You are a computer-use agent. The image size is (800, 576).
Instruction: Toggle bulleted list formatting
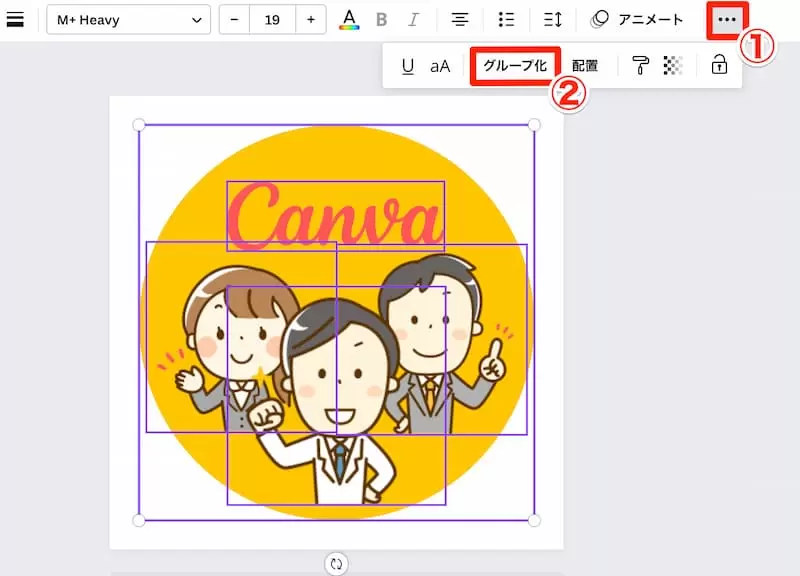point(506,19)
